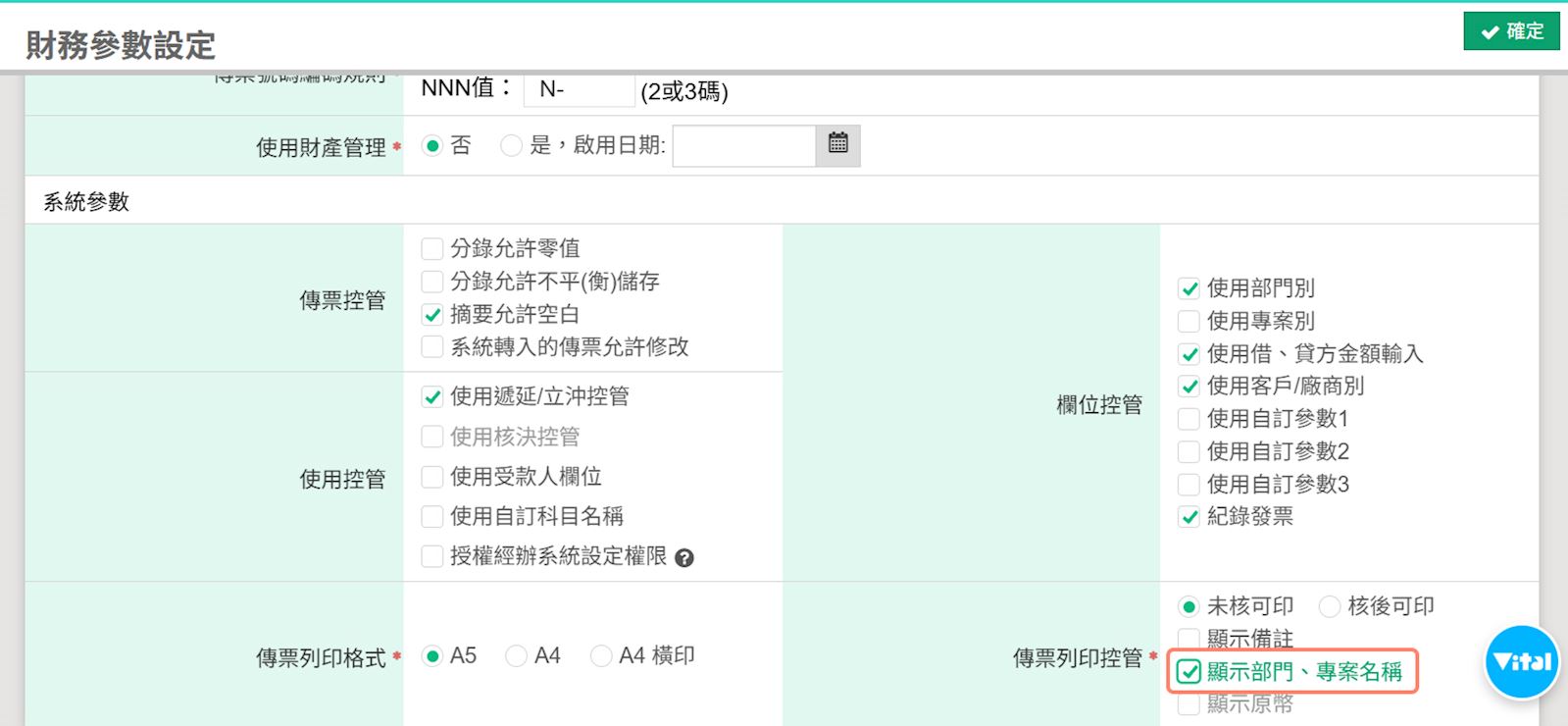This screenshot has height=726, width=1568.
Task: Click the help question mark icon
Action: (684, 558)
